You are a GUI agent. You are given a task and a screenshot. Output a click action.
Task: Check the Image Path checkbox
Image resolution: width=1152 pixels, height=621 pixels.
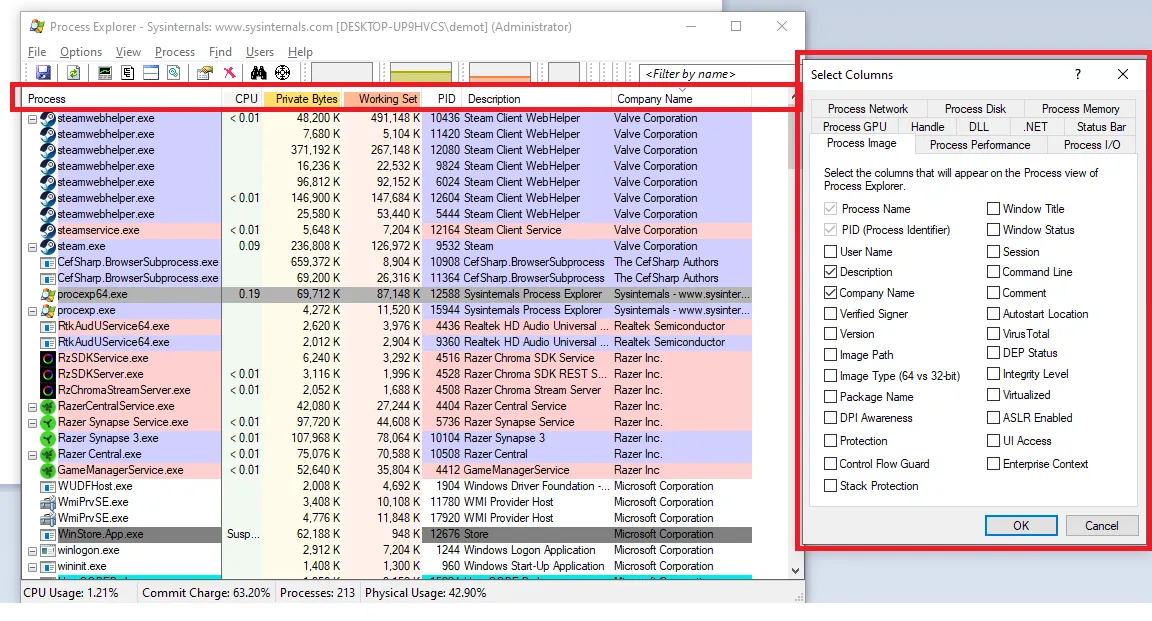click(x=830, y=355)
